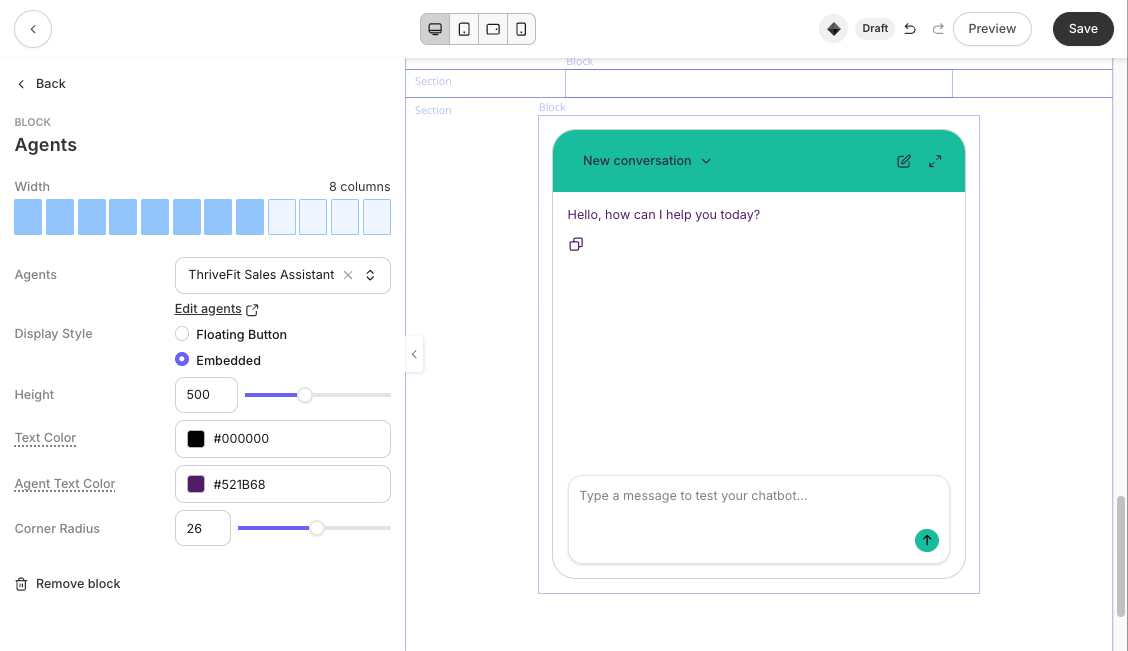1128x651 pixels.
Task: Click the Corner Radius value field
Action: (202, 528)
